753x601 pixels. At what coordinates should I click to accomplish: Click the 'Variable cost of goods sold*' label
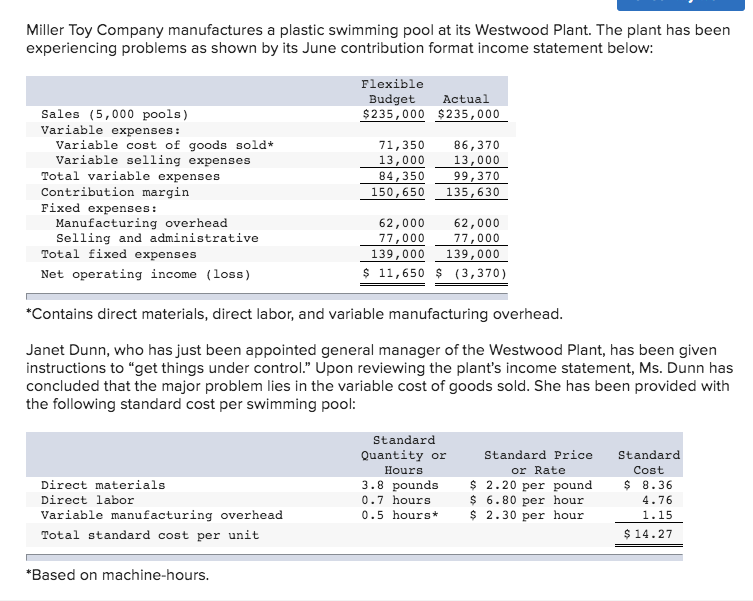click(165, 145)
